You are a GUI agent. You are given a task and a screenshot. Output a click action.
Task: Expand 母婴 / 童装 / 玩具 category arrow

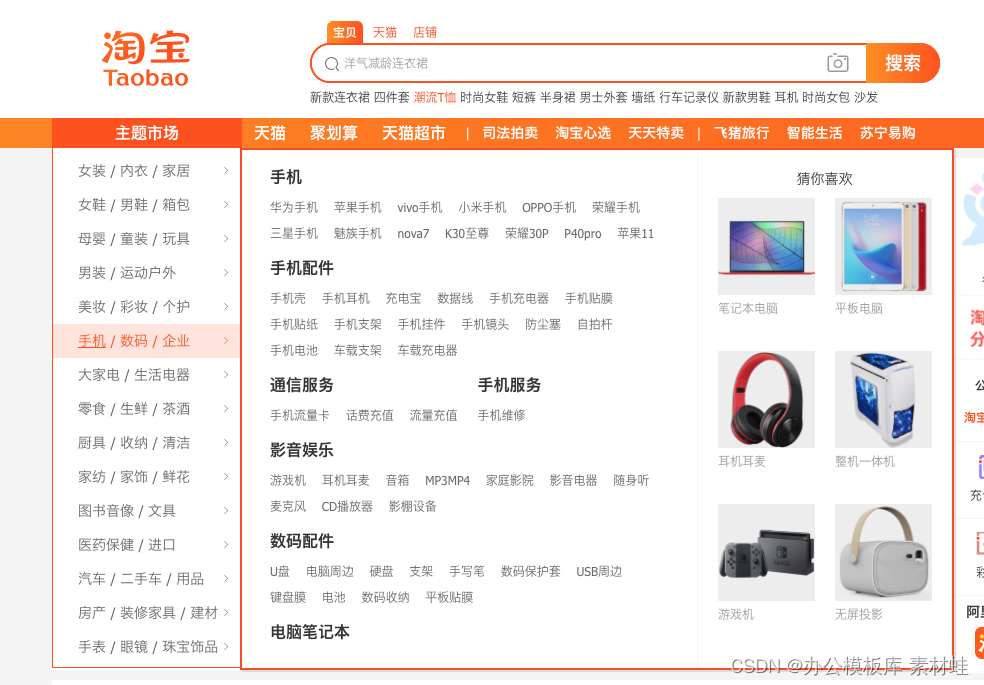click(x=226, y=238)
